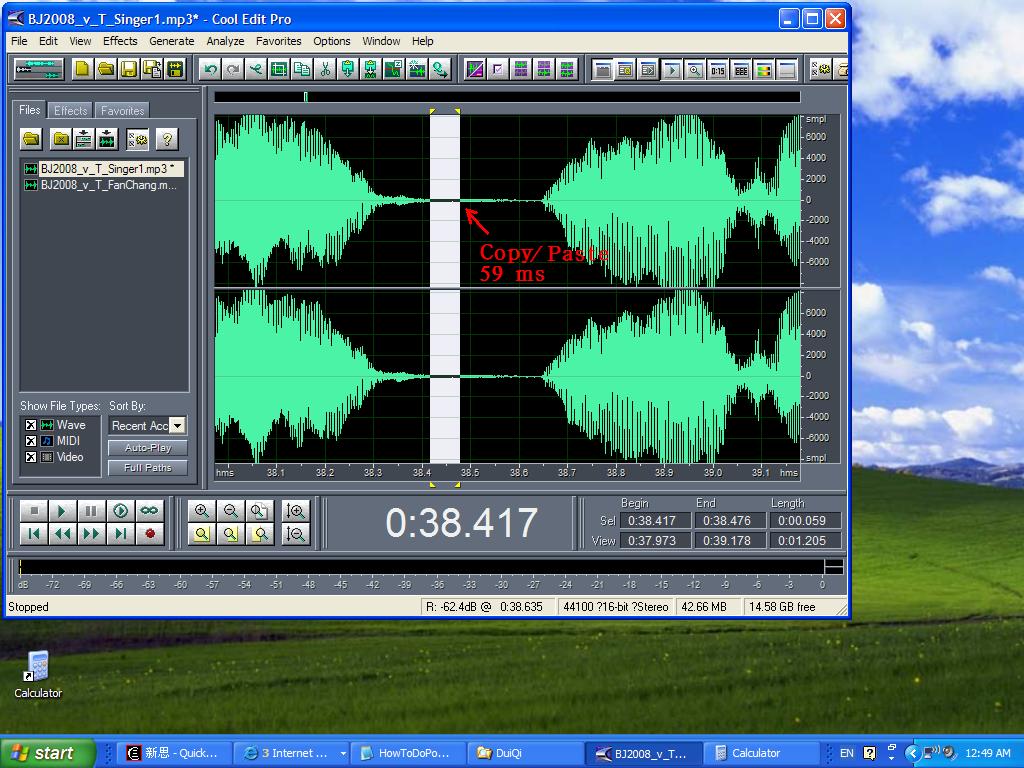The width and height of the screenshot is (1024, 768).
Task: Expand the Sort By dropdown list
Action: pos(177,426)
